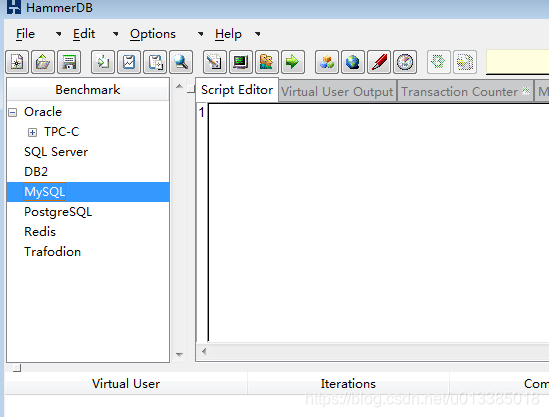
Task: Click the dropdown arrow beside Options
Action: coord(201,34)
